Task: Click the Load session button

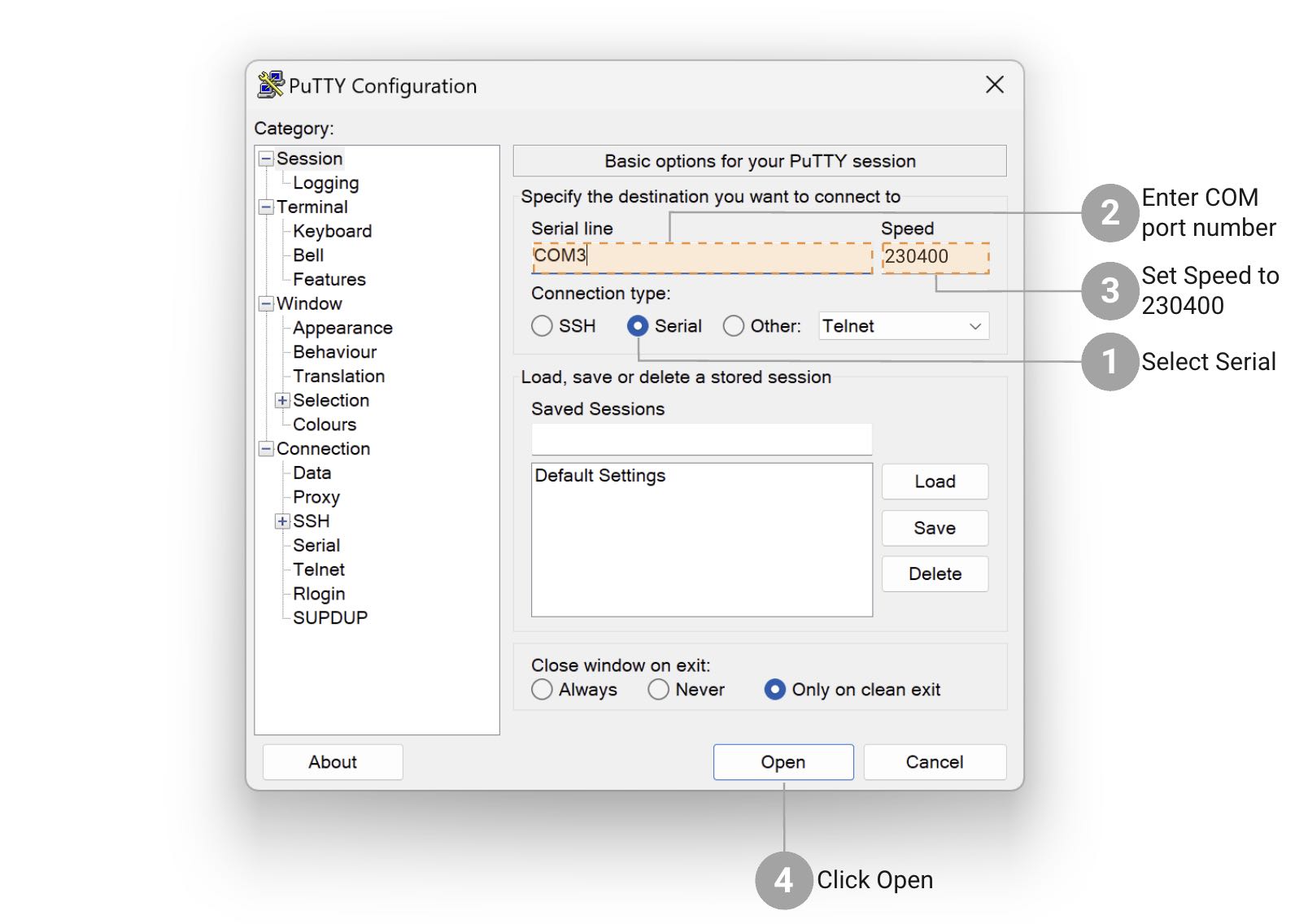Action: (935, 482)
